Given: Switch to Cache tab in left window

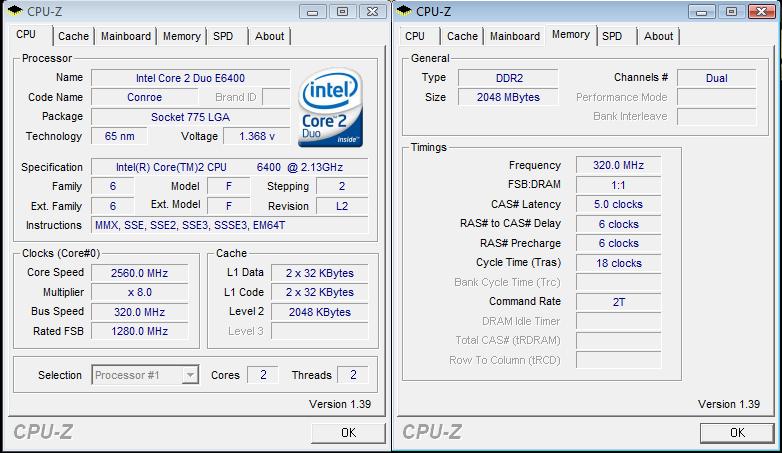Looking at the screenshot, I should [73, 36].
